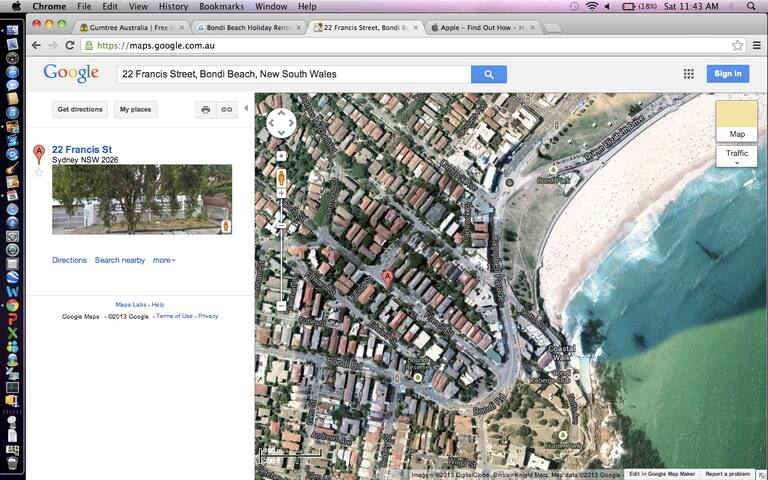Click the Chrome icon in the dock
Image resolution: width=768 pixels, height=480 pixels.
[x=12, y=306]
